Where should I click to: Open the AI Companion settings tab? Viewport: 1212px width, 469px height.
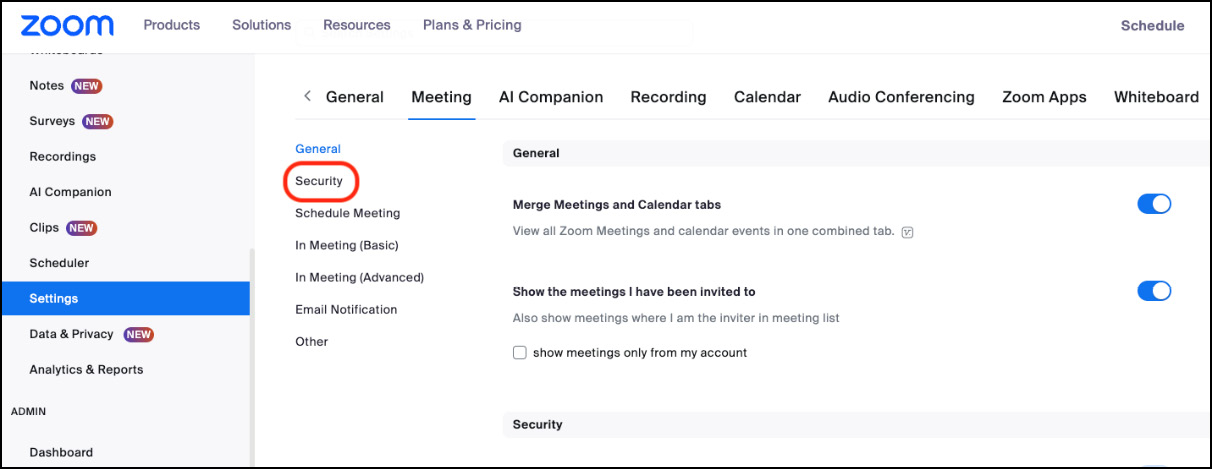click(551, 97)
